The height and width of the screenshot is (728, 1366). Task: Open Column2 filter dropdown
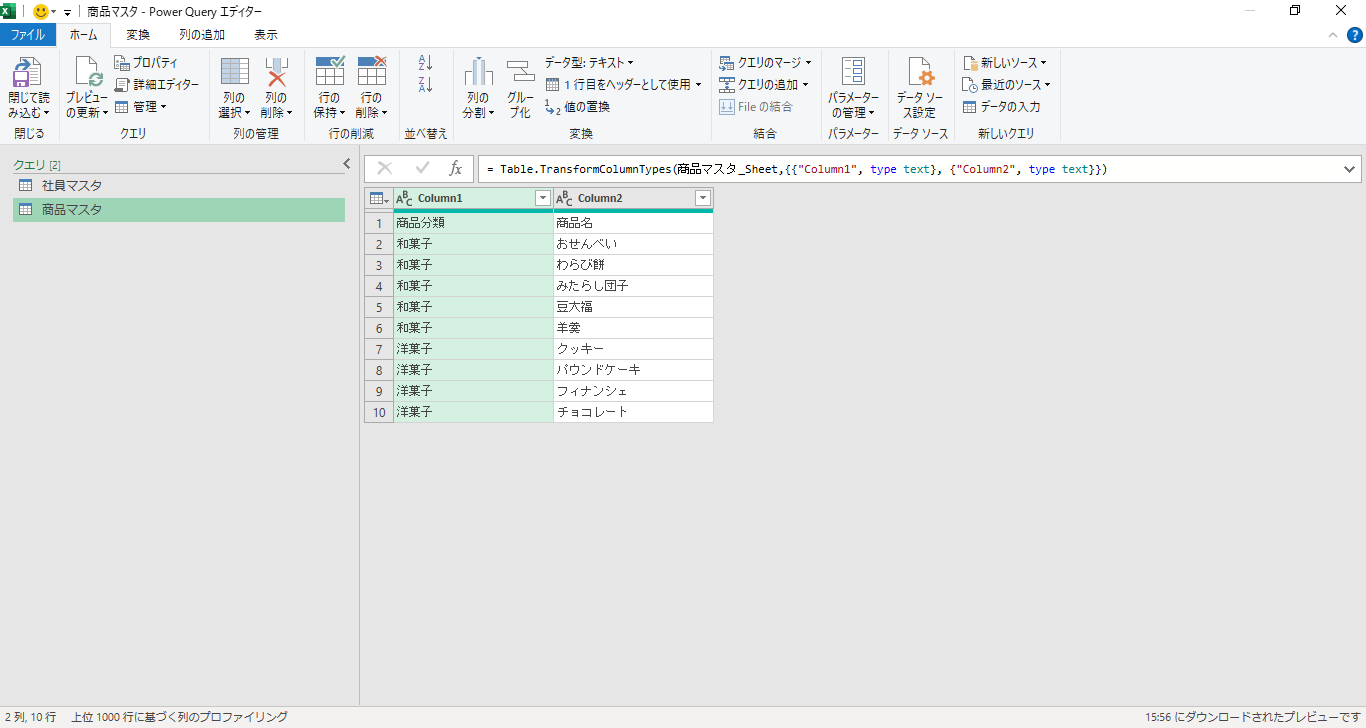pos(703,198)
